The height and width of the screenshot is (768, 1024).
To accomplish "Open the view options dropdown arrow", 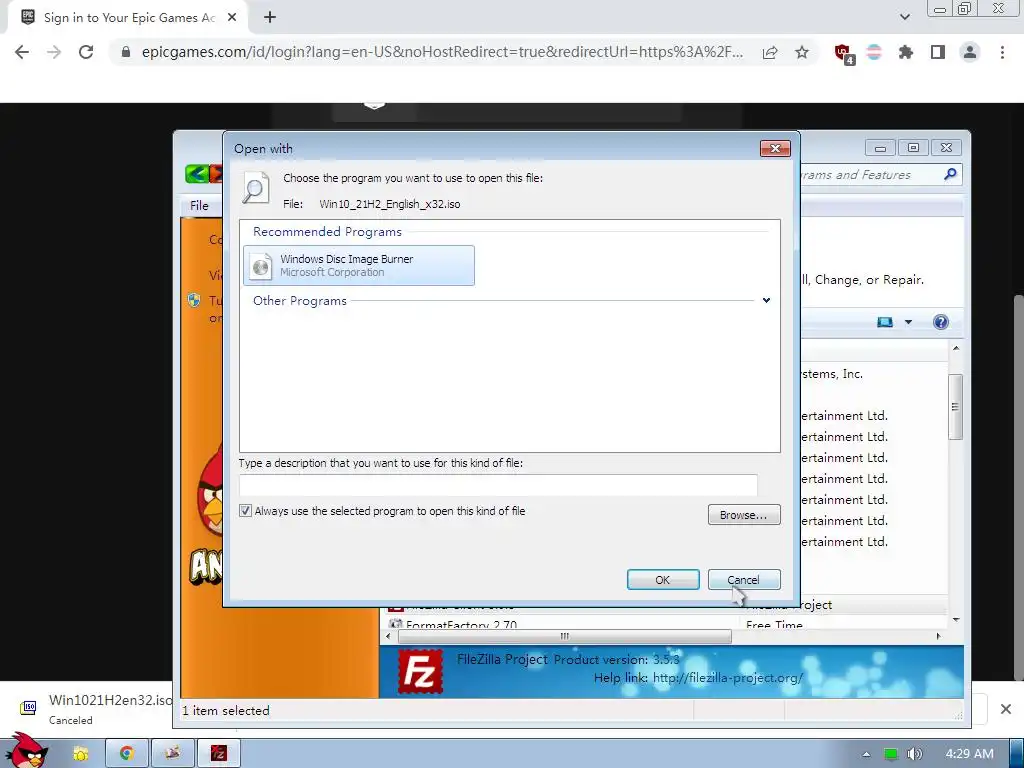I will [908, 322].
